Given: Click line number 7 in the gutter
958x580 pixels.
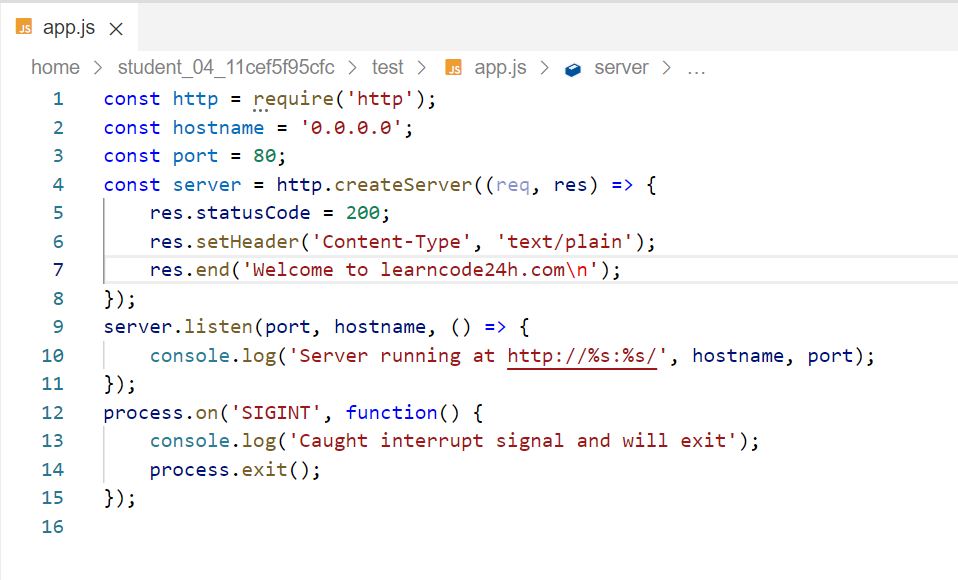Looking at the screenshot, I should 58,270.
